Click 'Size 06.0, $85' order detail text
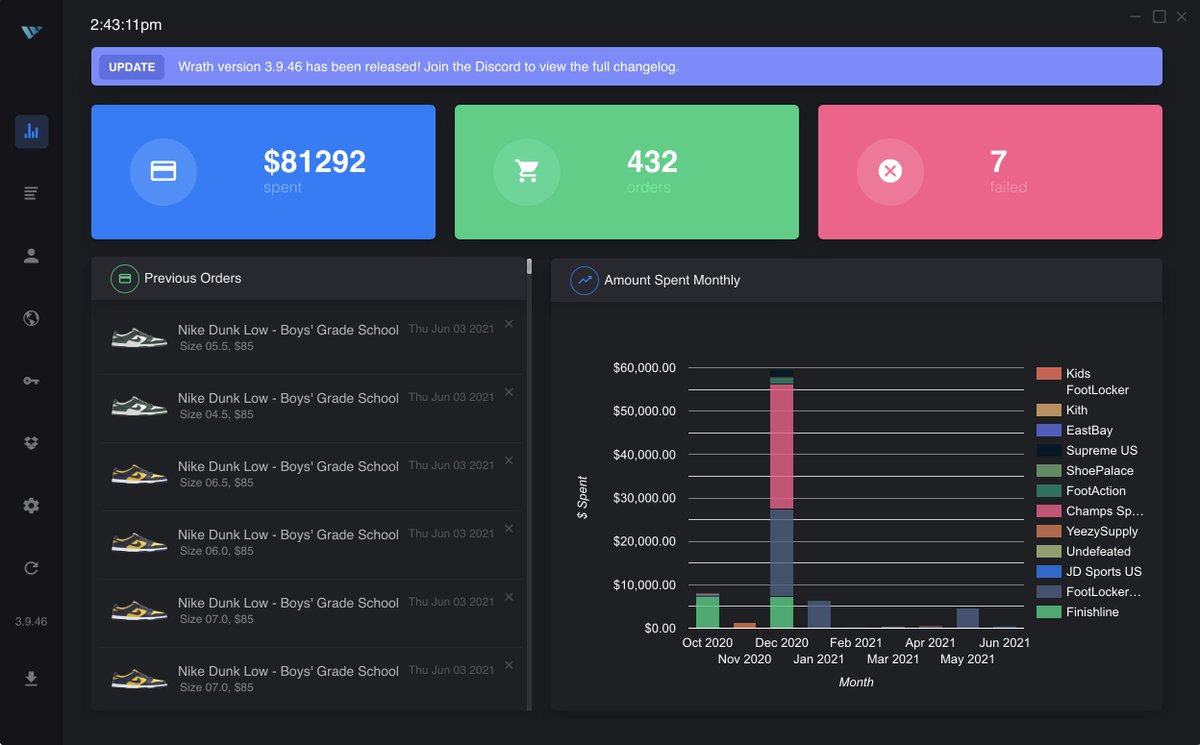1200x745 pixels. pyautogui.click(x=216, y=551)
